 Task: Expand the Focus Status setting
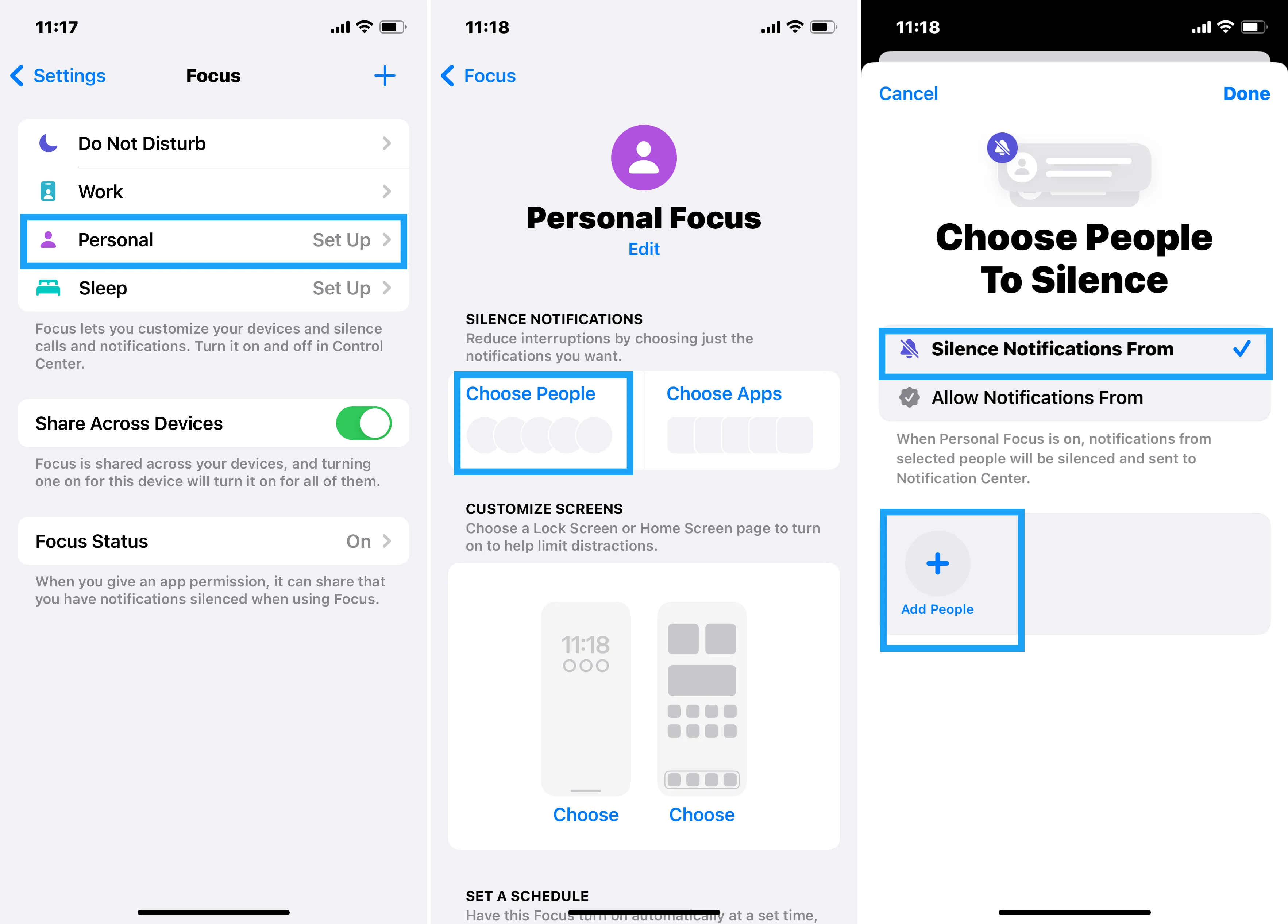coord(214,540)
